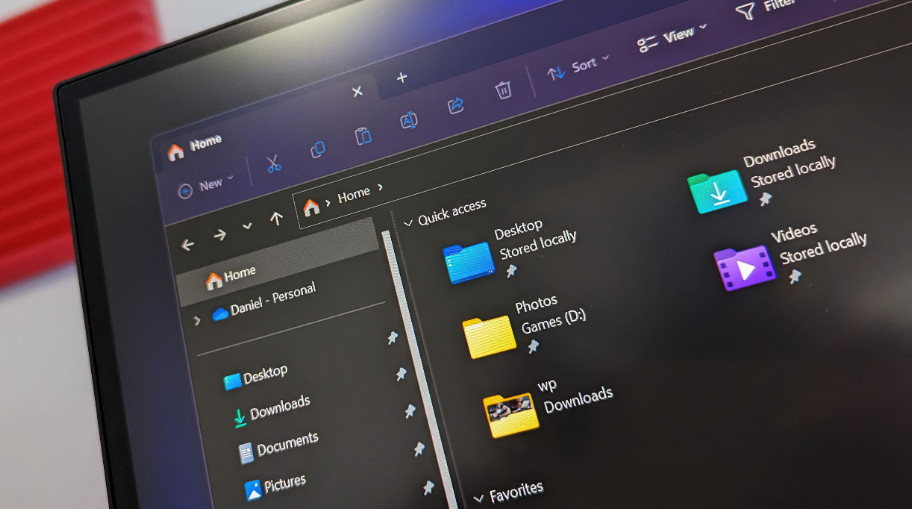Go back with the left arrow

[x=187, y=245]
